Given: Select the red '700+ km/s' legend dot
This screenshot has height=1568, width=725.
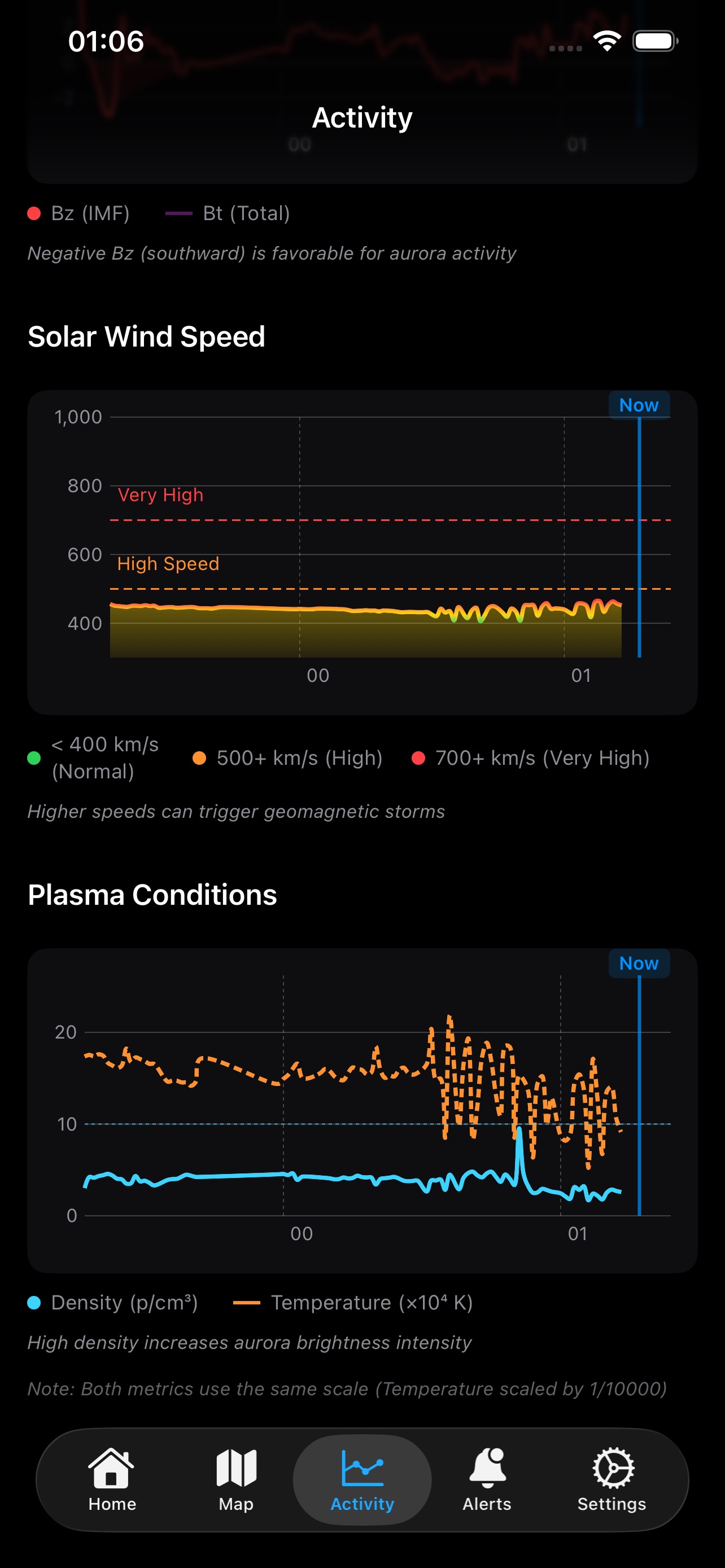Looking at the screenshot, I should coord(420,758).
